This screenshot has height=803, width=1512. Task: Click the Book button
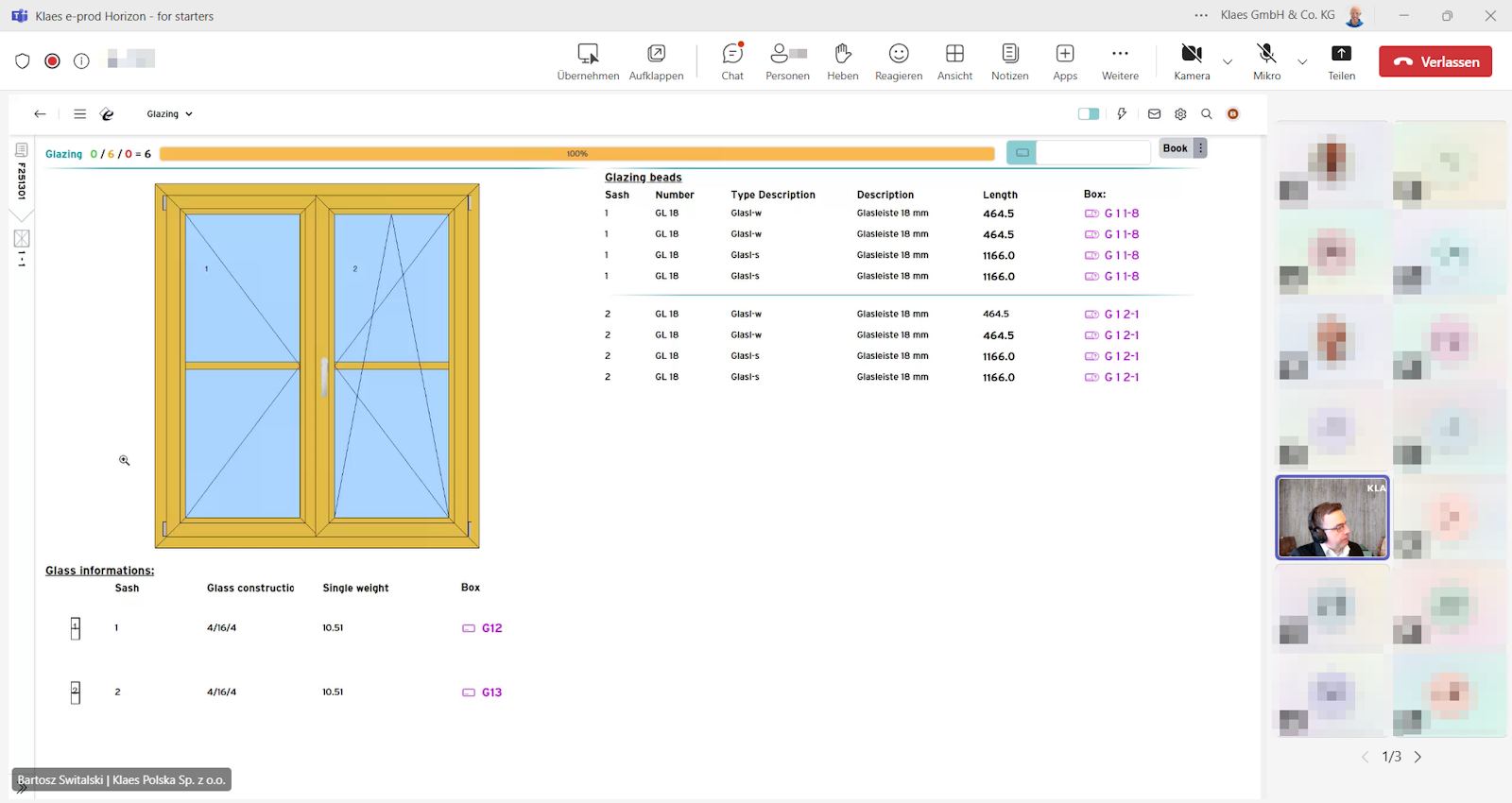tap(1175, 148)
